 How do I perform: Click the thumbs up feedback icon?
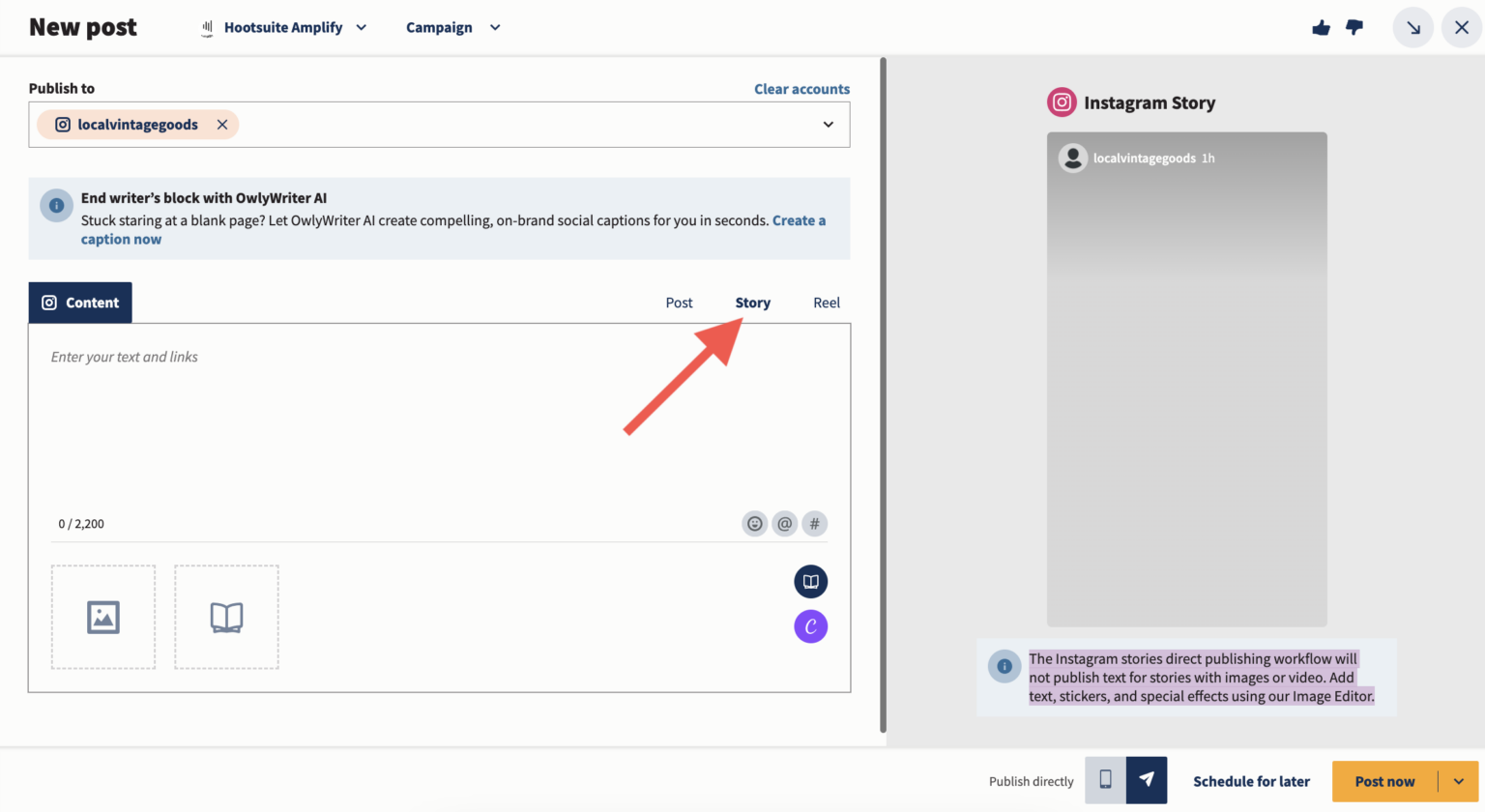[1321, 28]
